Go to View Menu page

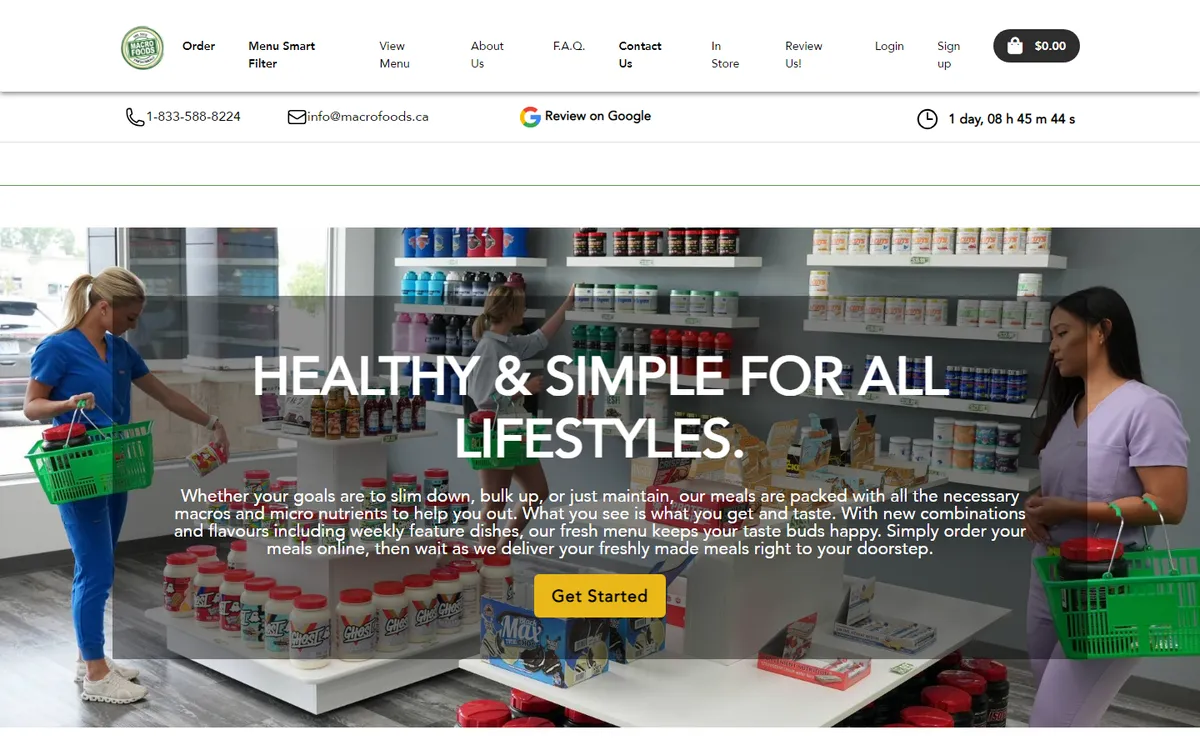point(395,55)
